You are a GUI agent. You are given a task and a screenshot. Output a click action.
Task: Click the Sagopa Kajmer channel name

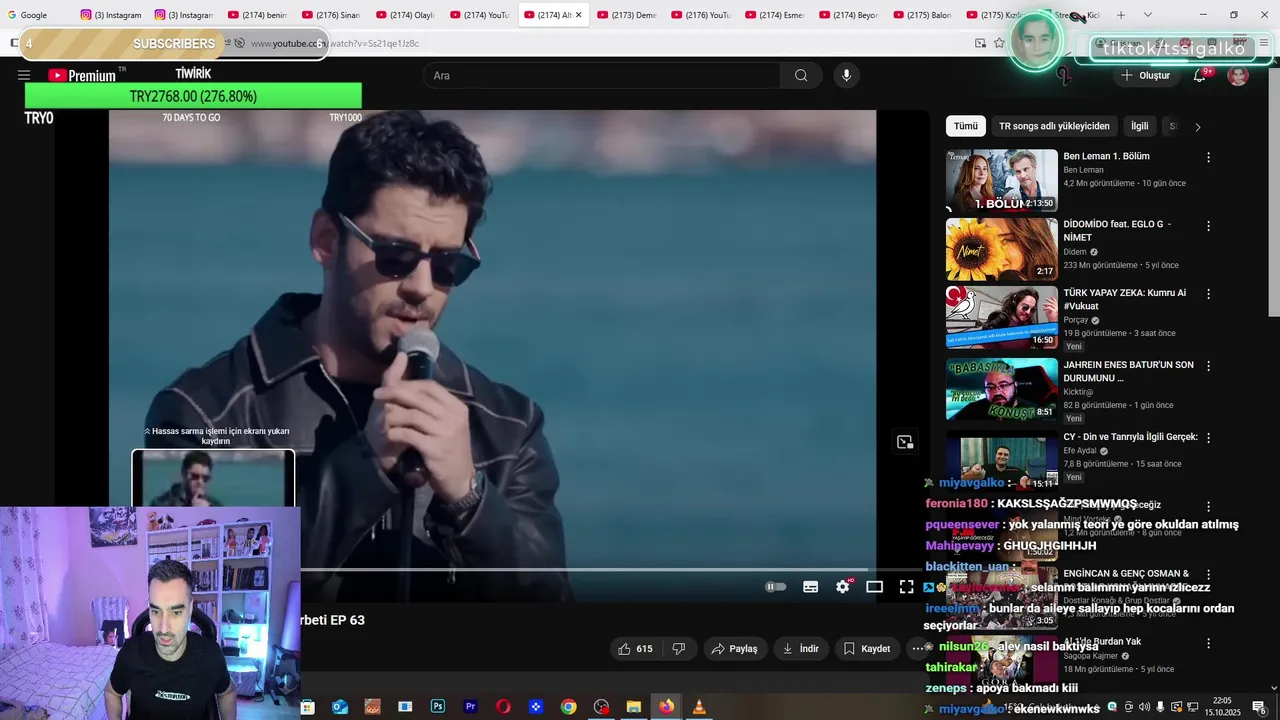pos(1090,655)
